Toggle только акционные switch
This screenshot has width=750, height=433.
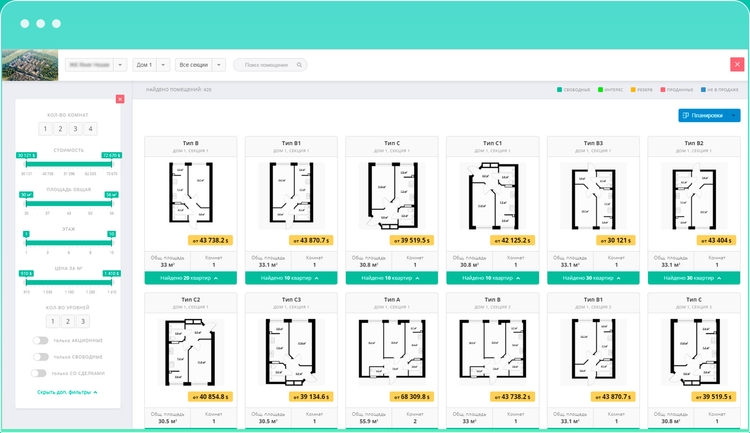[40, 341]
